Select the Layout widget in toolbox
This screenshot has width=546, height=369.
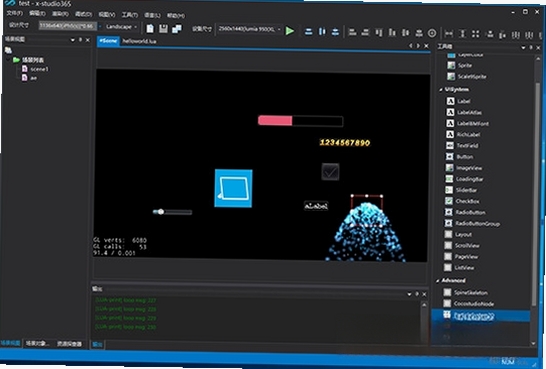tap(459, 234)
